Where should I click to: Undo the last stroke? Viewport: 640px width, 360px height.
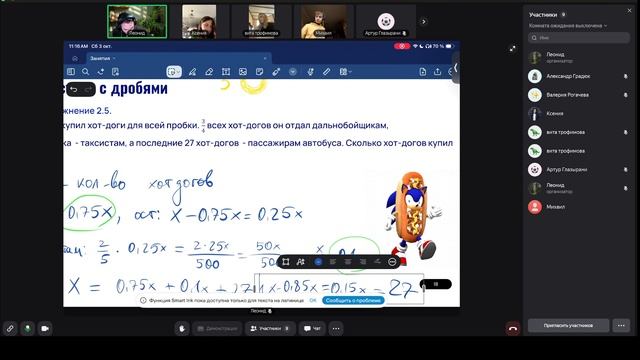(x=74, y=89)
